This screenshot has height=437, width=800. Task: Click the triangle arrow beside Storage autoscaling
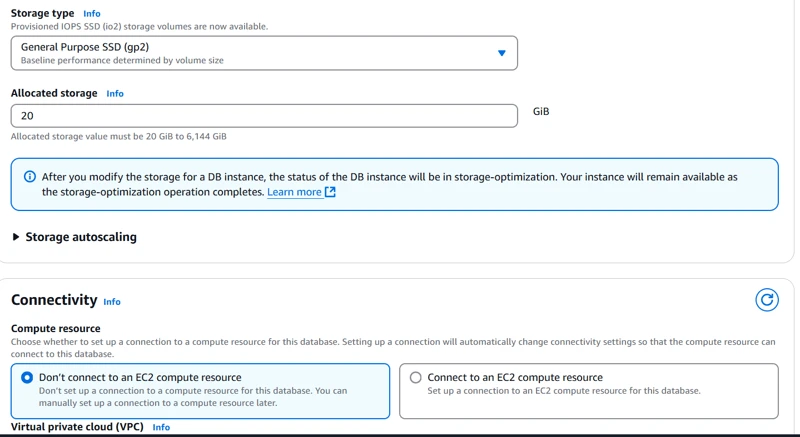(16, 237)
